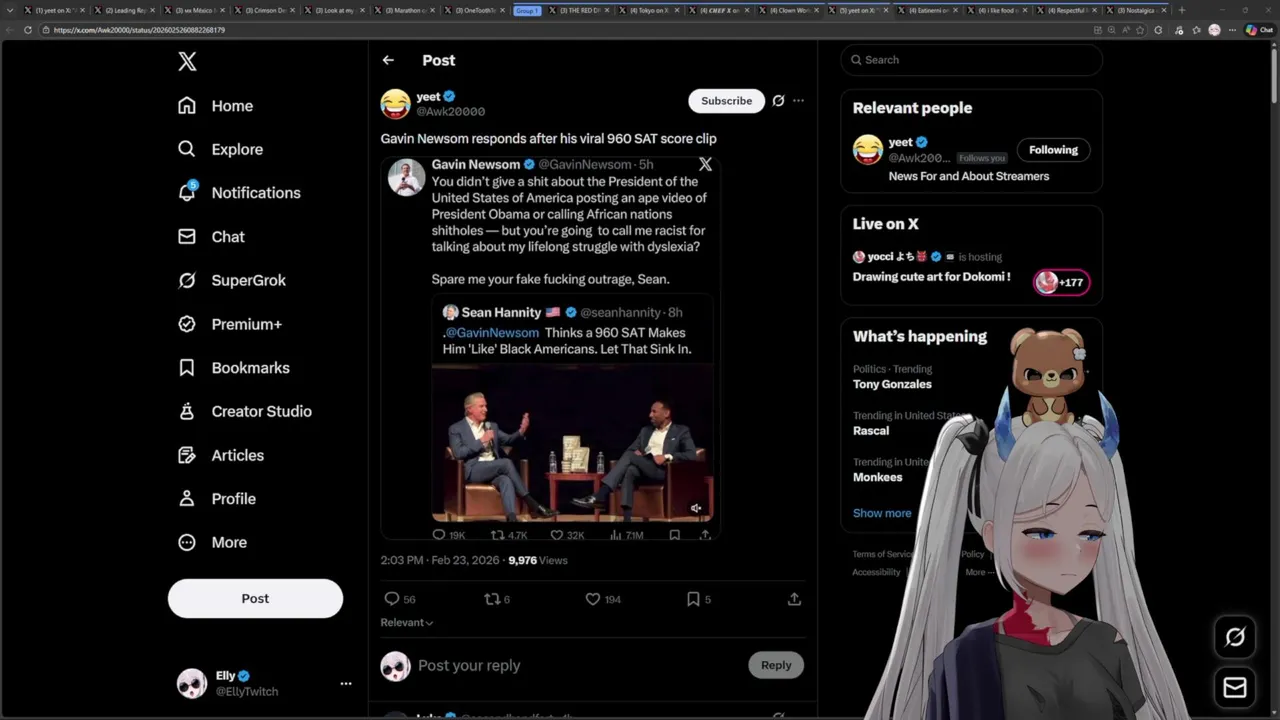Toggle Following for yeet
The height and width of the screenshot is (720, 1280).
(x=1053, y=150)
